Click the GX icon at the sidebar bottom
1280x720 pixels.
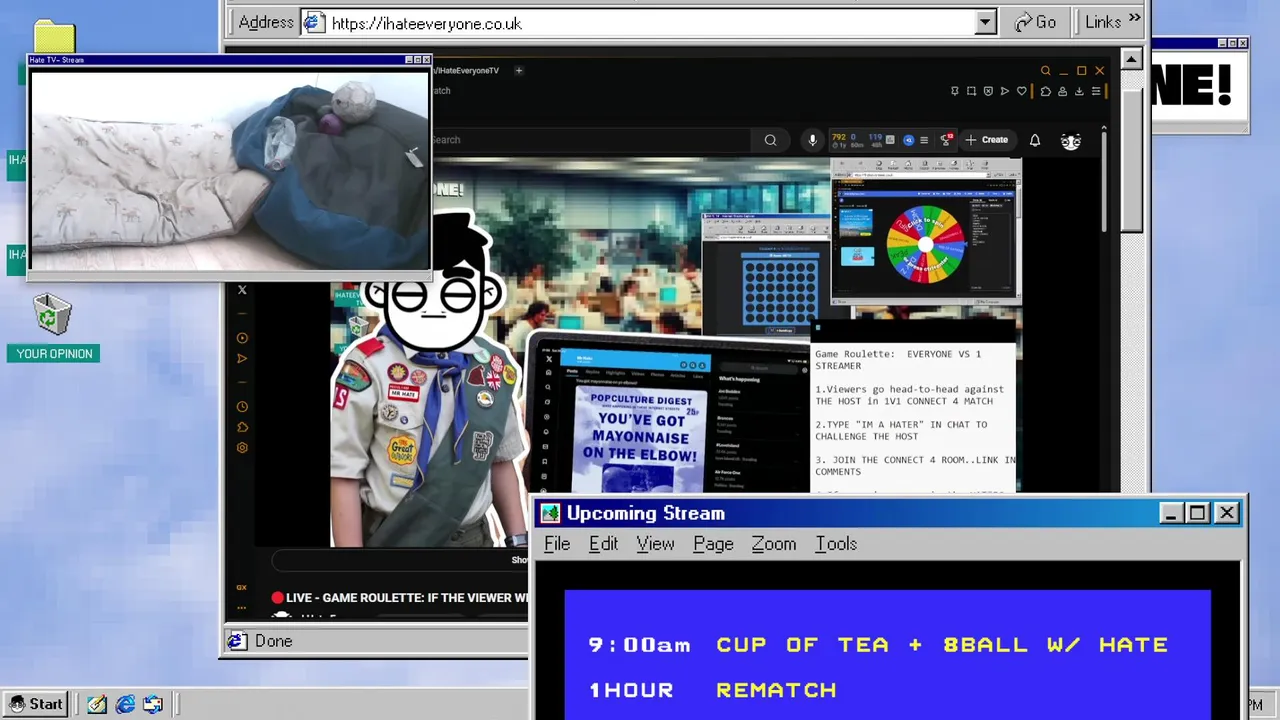242,587
